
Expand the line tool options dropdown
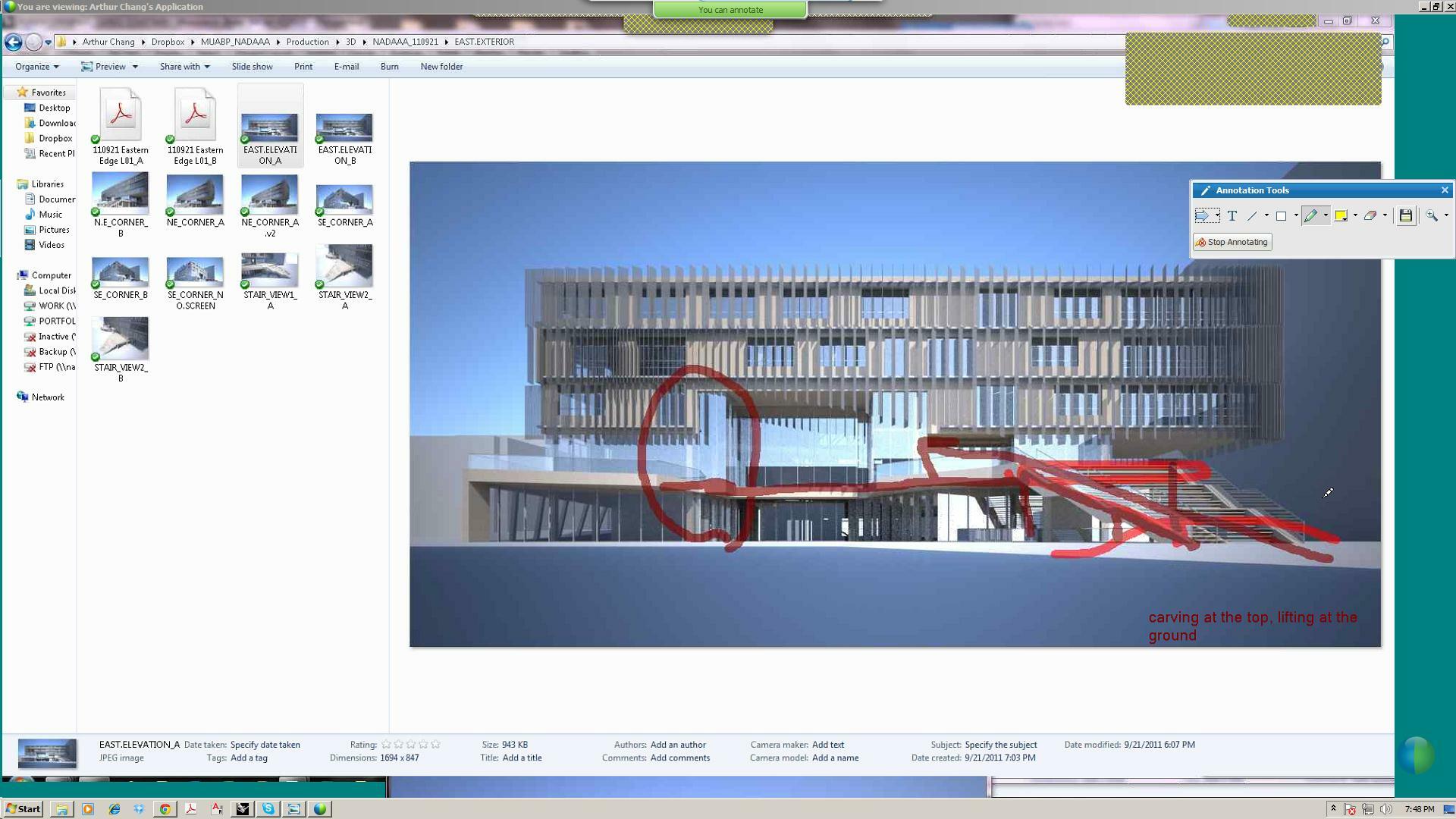click(x=1266, y=216)
